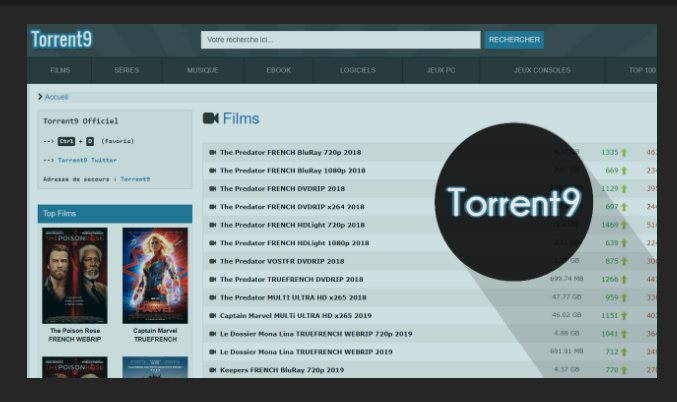
Task: Click video icon beside Captain Marvel MULTI row
Action: coord(212,316)
